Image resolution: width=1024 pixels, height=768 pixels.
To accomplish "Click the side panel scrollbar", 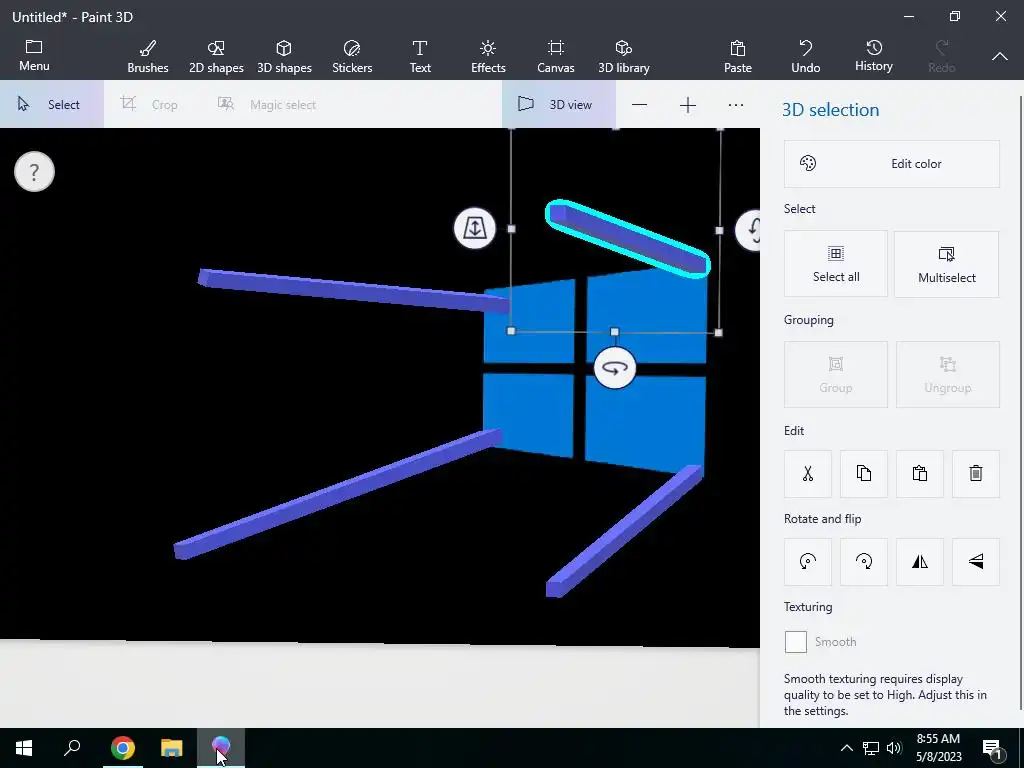I will coord(1021,402).
